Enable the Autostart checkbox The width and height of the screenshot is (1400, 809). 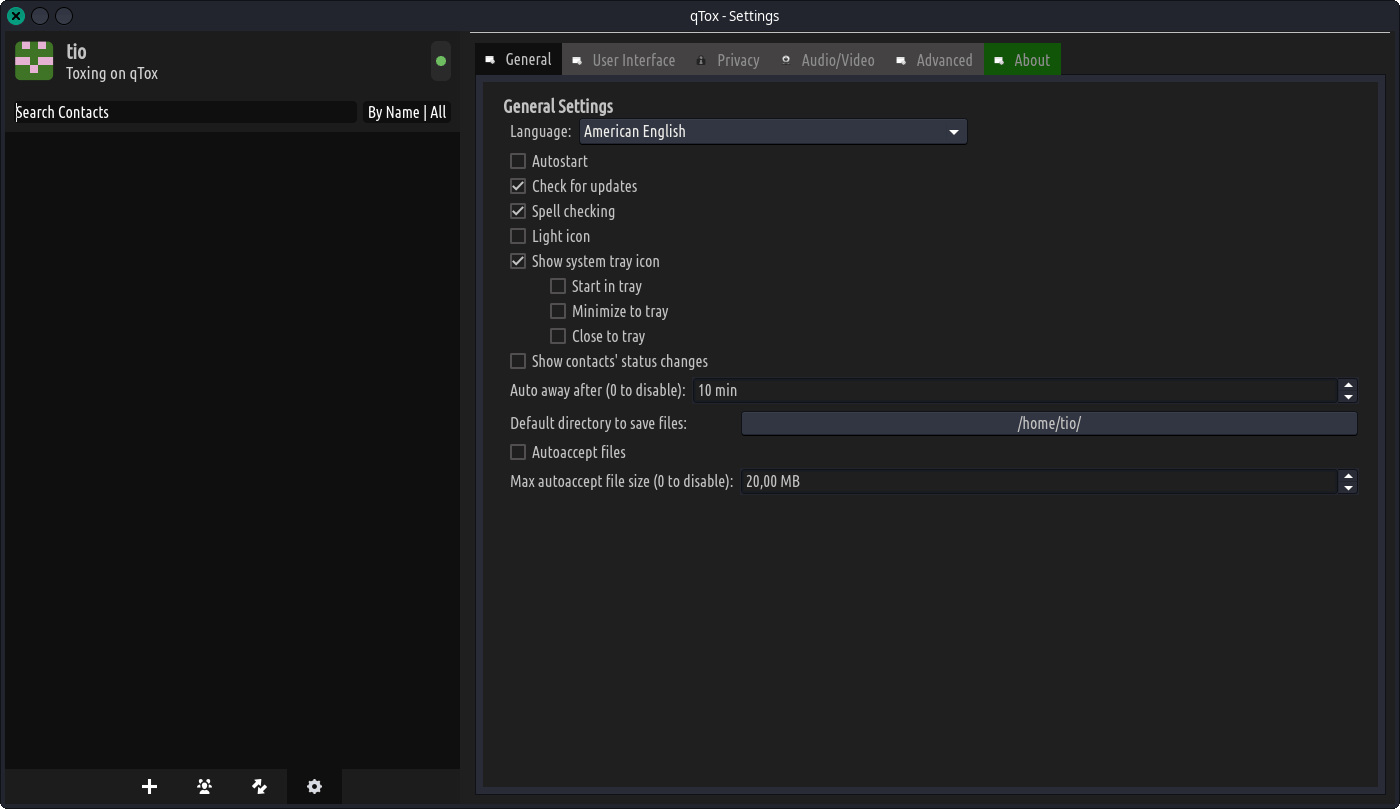(518, 161)
